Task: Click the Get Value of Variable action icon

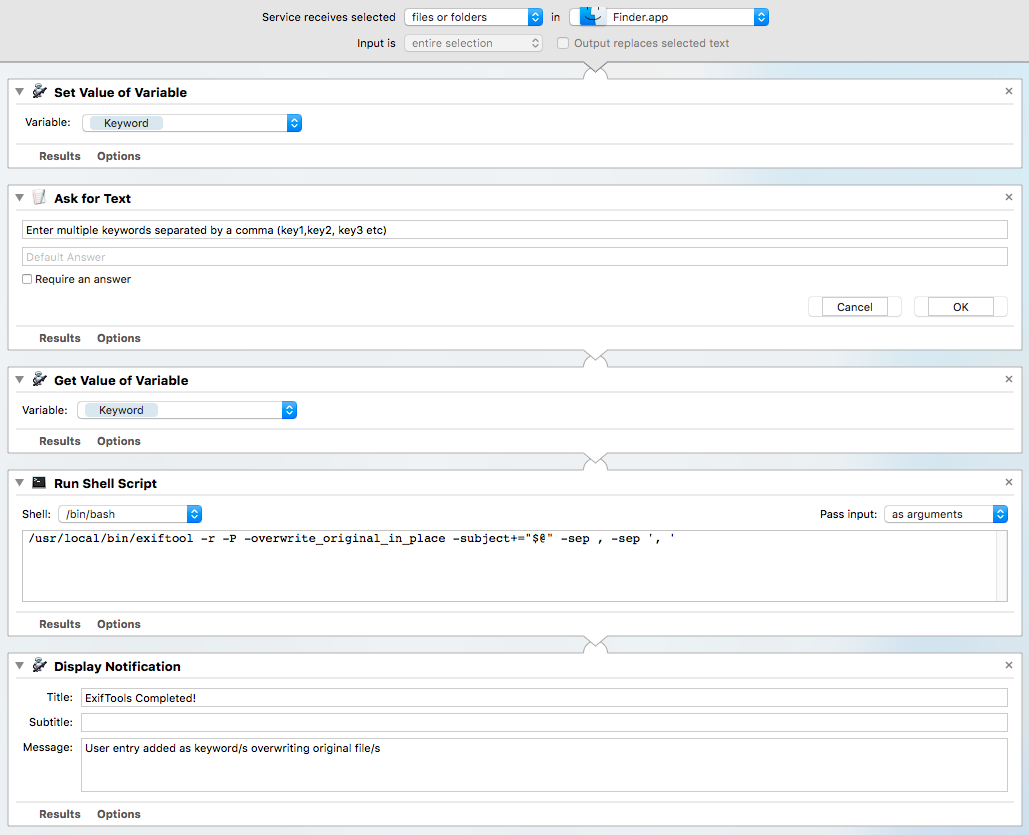Action: 39,379
